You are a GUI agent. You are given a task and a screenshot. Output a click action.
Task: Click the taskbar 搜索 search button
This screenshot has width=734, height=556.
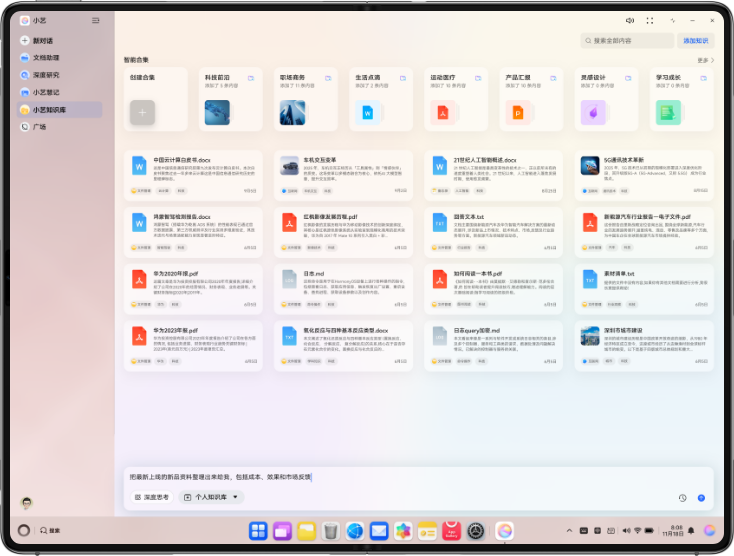[50, 530]
